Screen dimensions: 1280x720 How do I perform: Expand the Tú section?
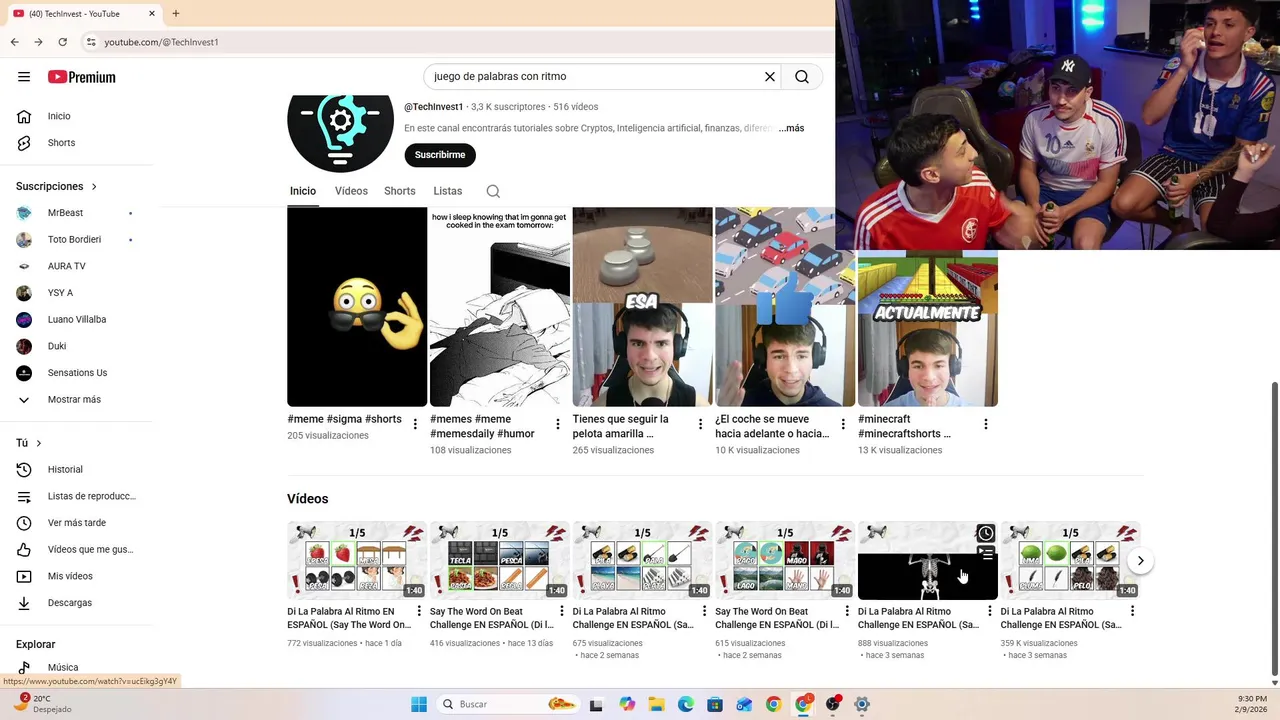pyautogui.click(x=29, y=443)
